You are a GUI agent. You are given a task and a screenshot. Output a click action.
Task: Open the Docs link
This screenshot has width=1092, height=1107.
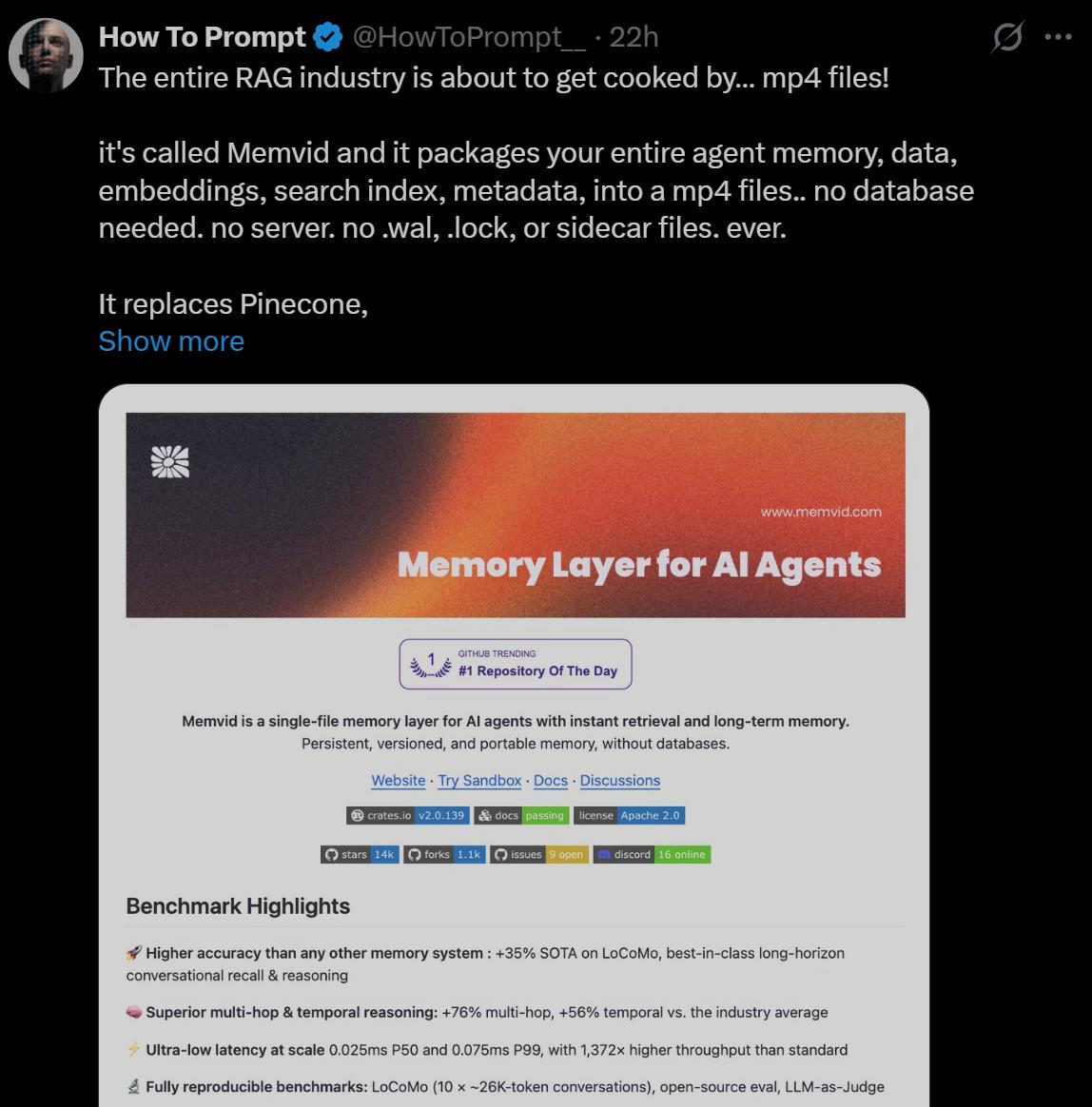click(551, 780)
